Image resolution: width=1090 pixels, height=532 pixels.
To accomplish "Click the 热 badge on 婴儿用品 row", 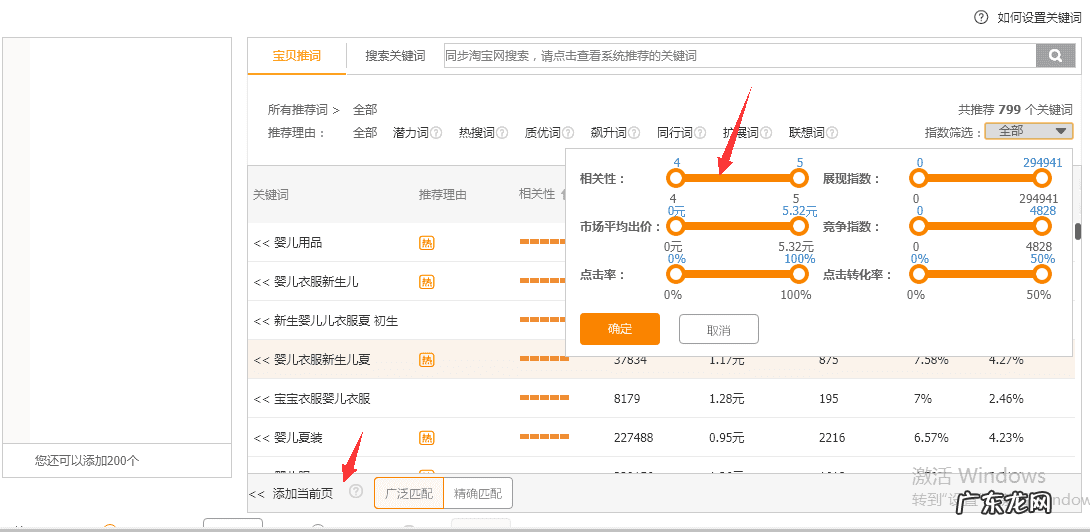I will pos(427,243).
